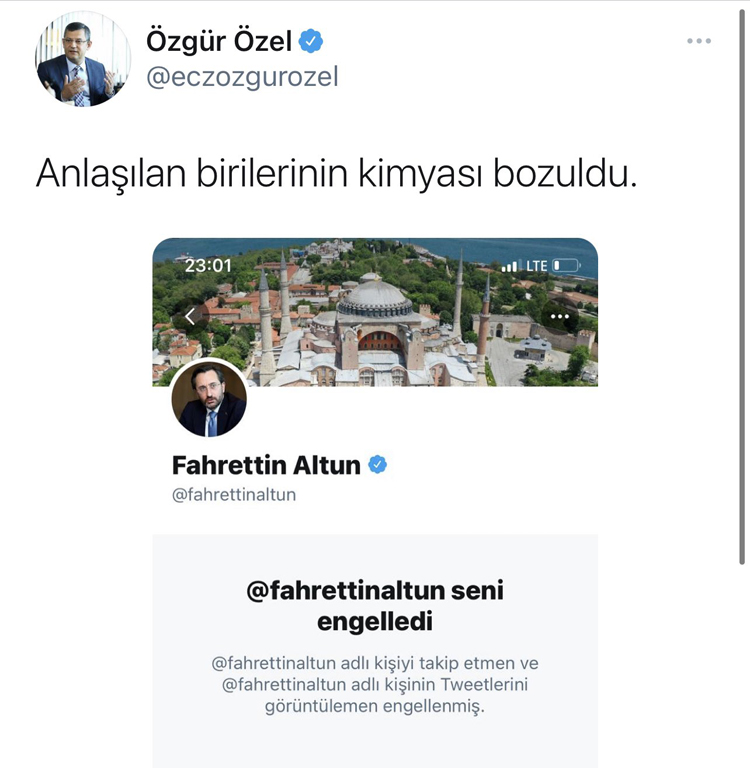Image resolution: width=750 pixels, height=768 pixels.
Task: Click the '@fahrettinaltun seni engelledi' heading
Action: click(x=375, y=606)
